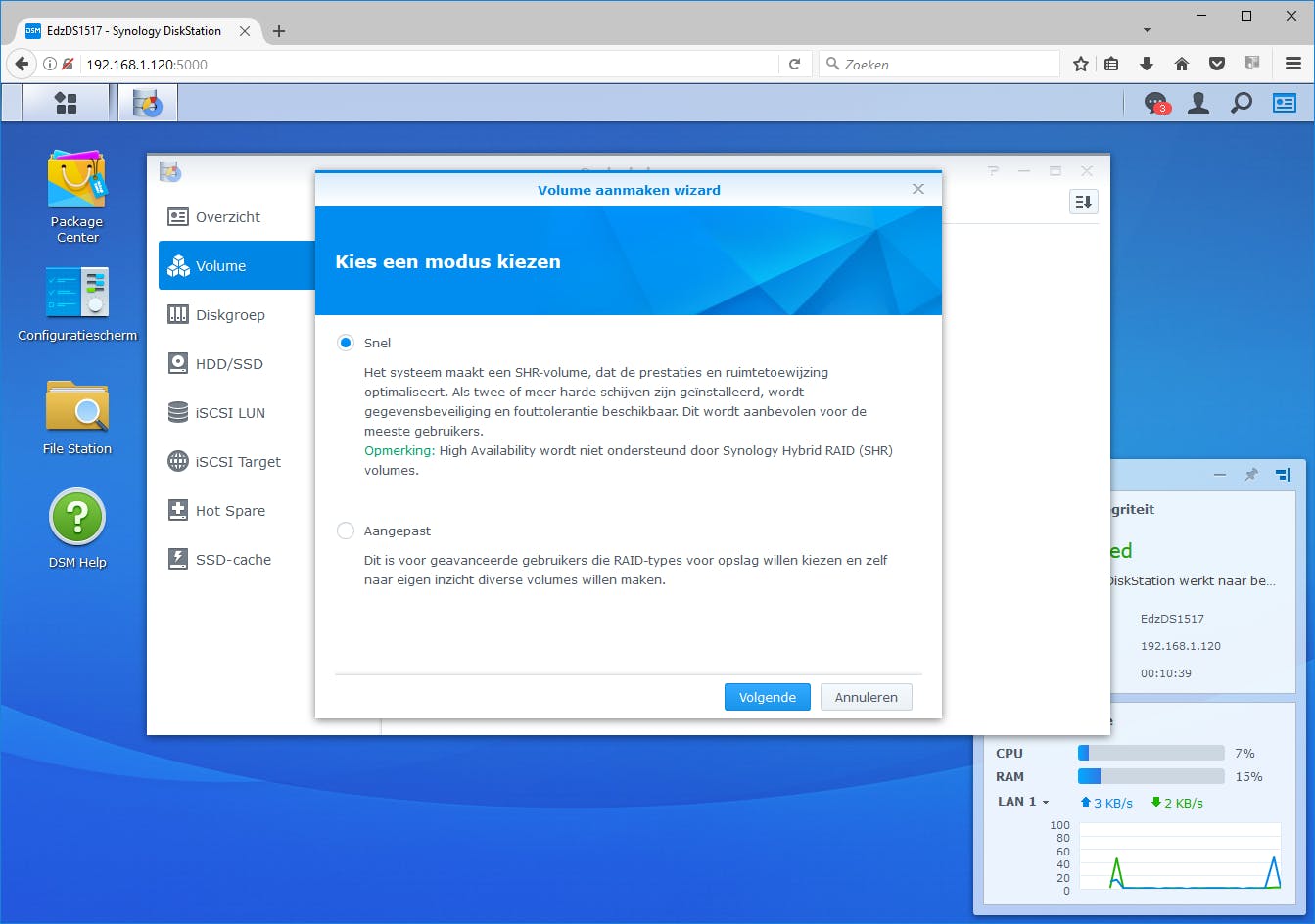Open the File Station desktop icon

[77, 418]
